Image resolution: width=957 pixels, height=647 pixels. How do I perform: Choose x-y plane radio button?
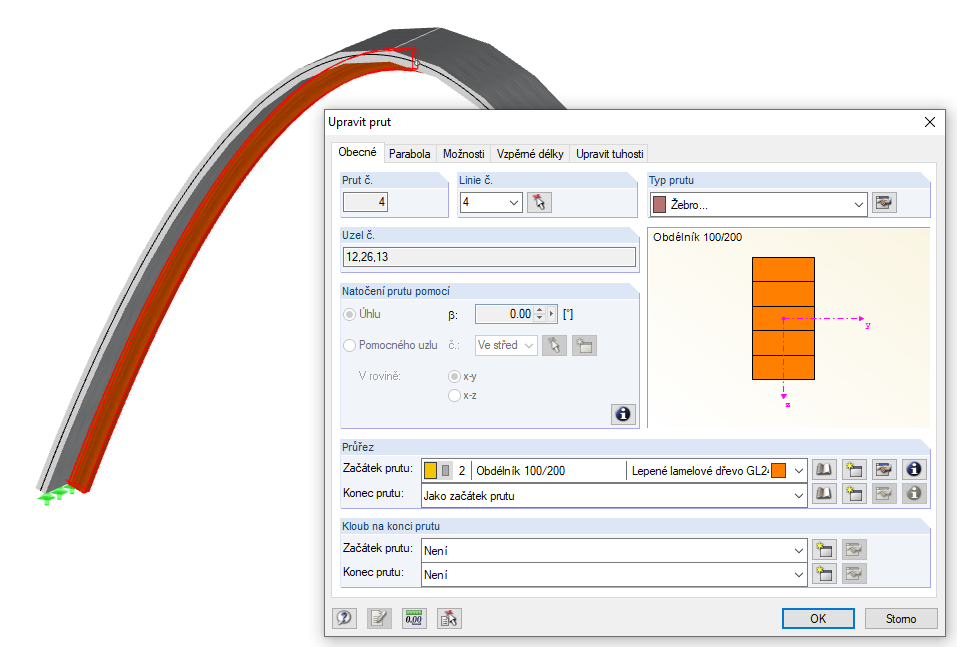pos(454,377)
